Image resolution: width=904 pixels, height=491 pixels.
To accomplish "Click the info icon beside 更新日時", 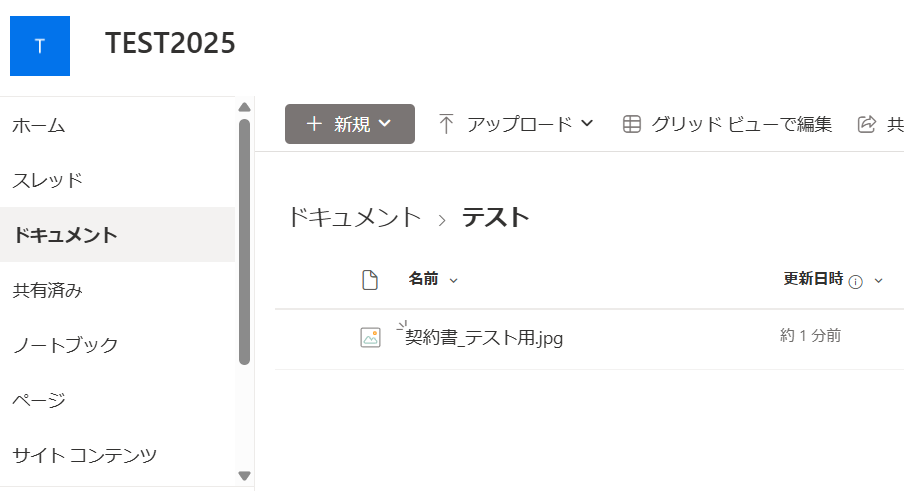I will [x=855, y=282].
